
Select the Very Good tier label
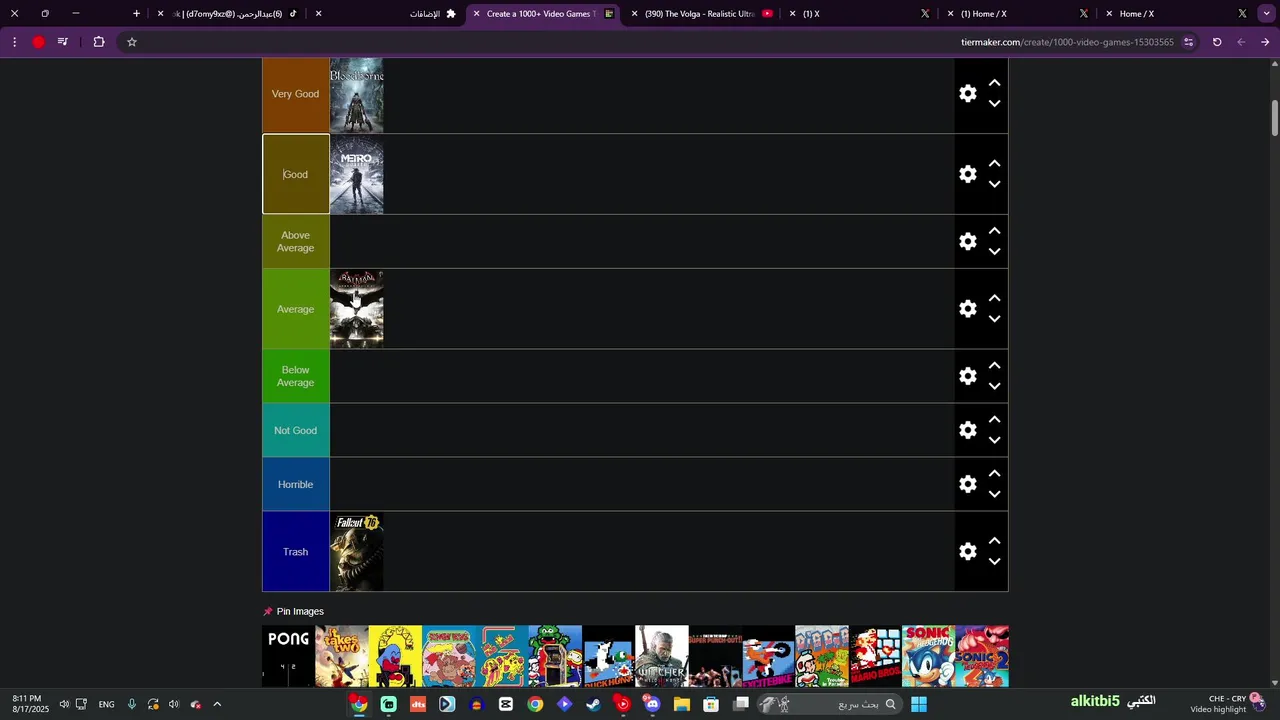pyautogui.click(x=295, y=94)
